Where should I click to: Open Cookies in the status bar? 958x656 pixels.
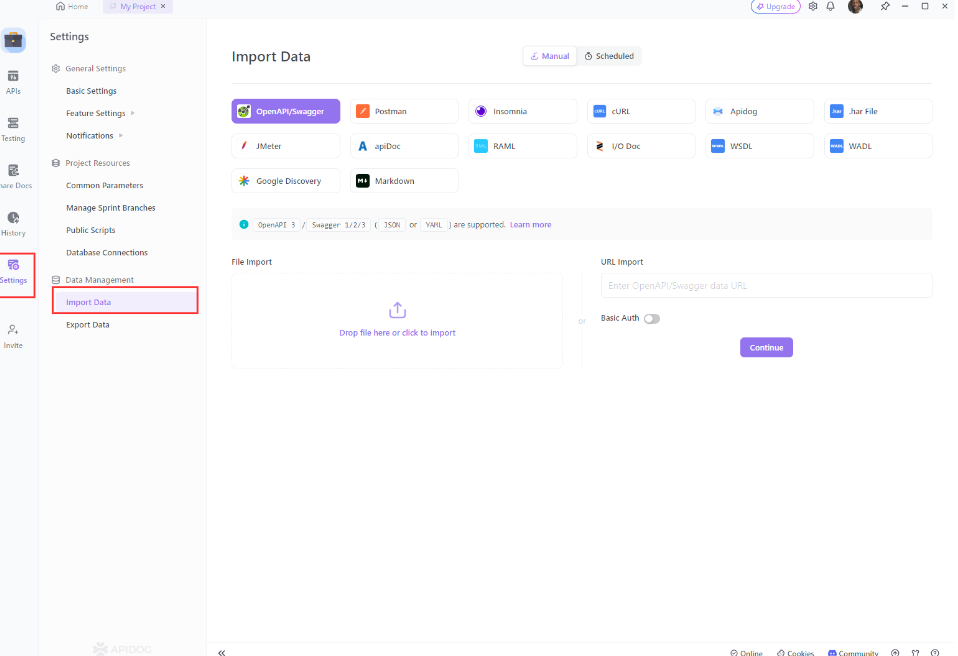(x=795, y=653)
